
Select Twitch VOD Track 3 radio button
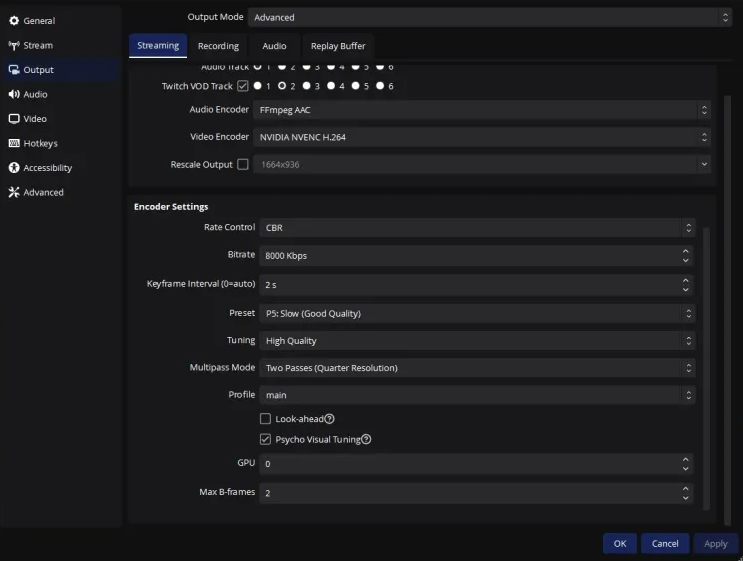306,87
